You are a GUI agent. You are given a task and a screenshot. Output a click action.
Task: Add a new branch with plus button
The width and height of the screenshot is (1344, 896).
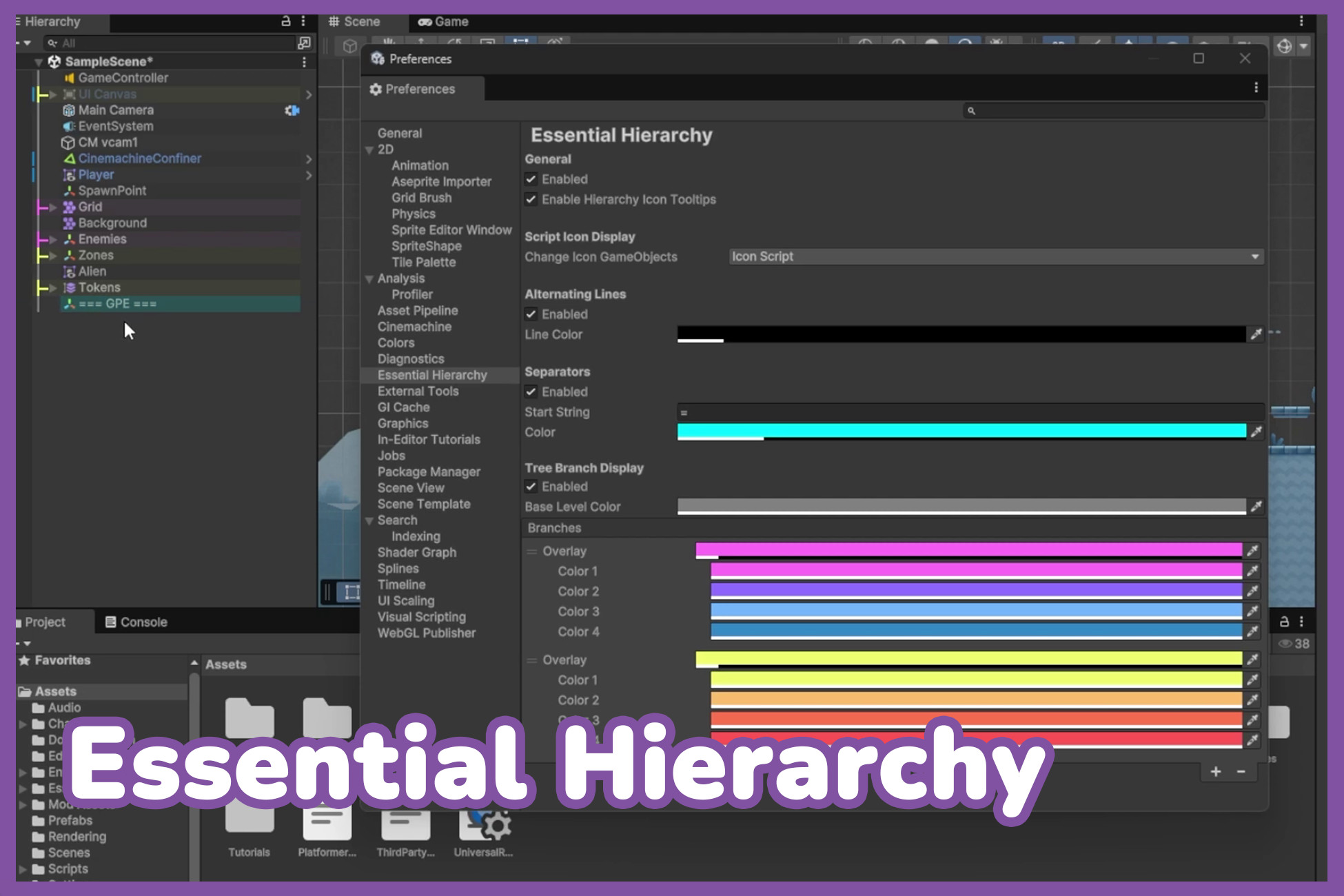point(1216,771)
